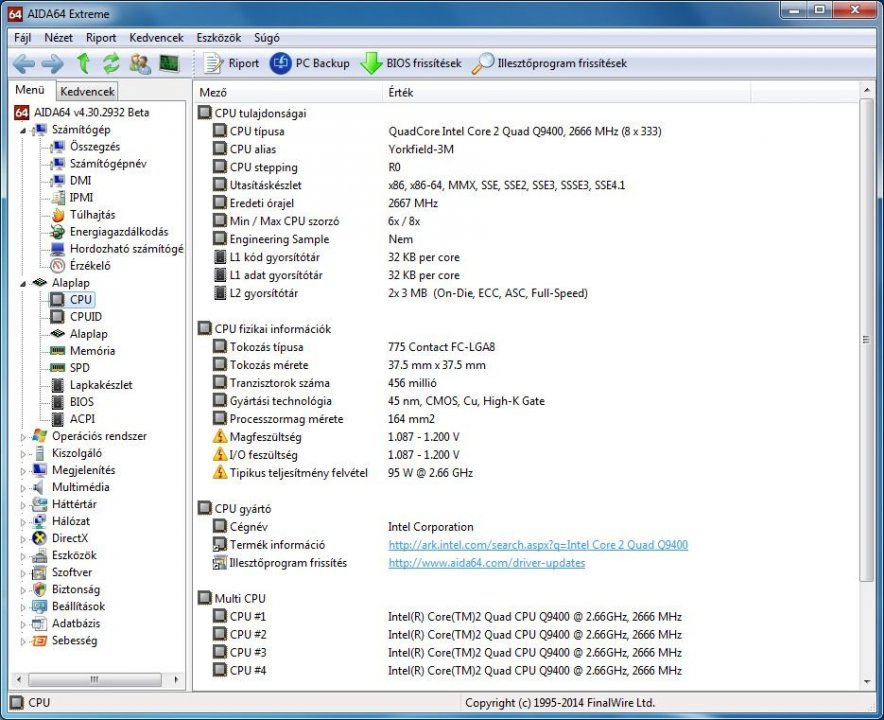Select Lapkakészlet chipset tree item
884x720 pixels.
[x=101, y=385]
